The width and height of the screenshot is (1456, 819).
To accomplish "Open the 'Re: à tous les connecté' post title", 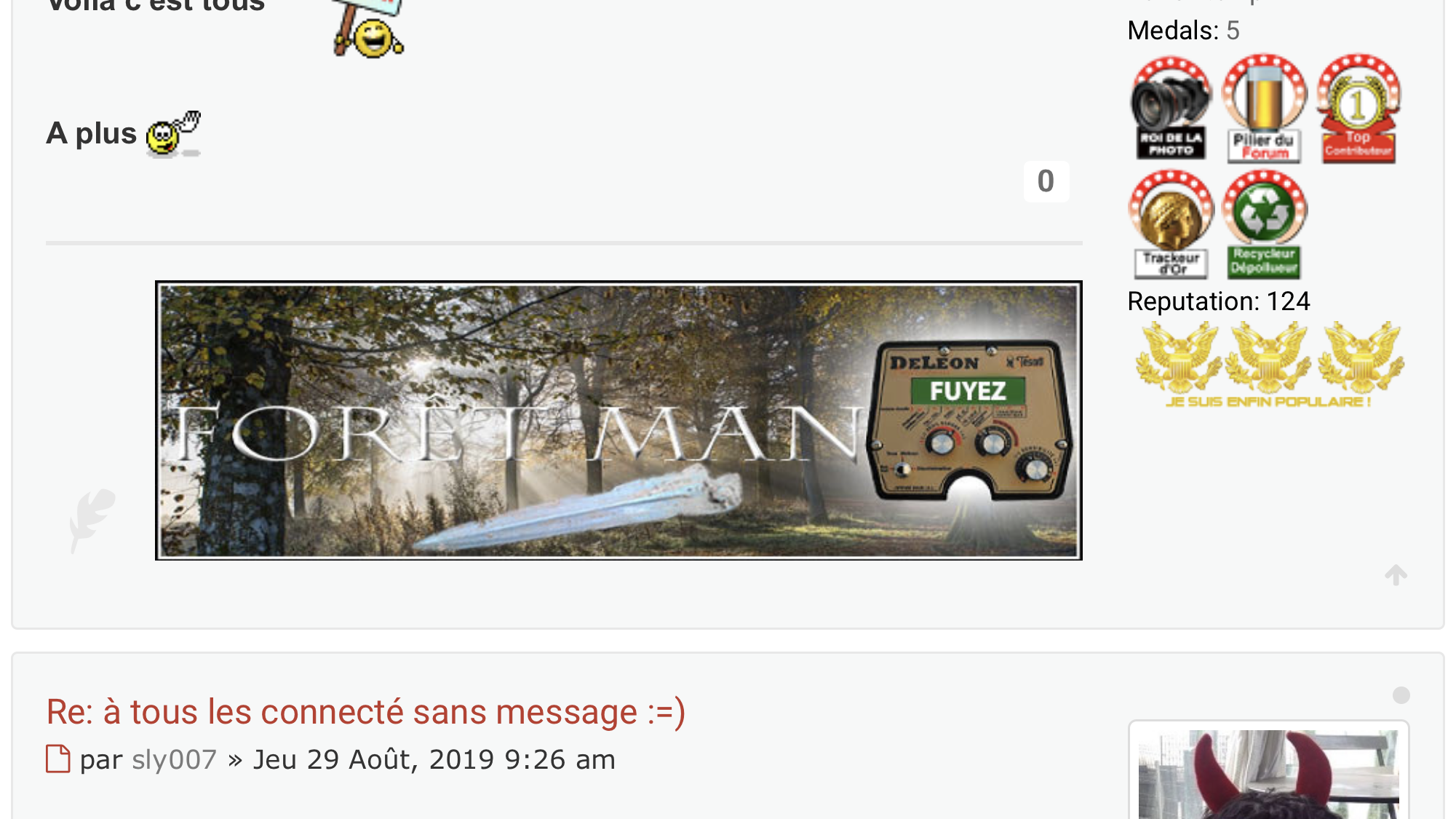I will tap(366, 712).
